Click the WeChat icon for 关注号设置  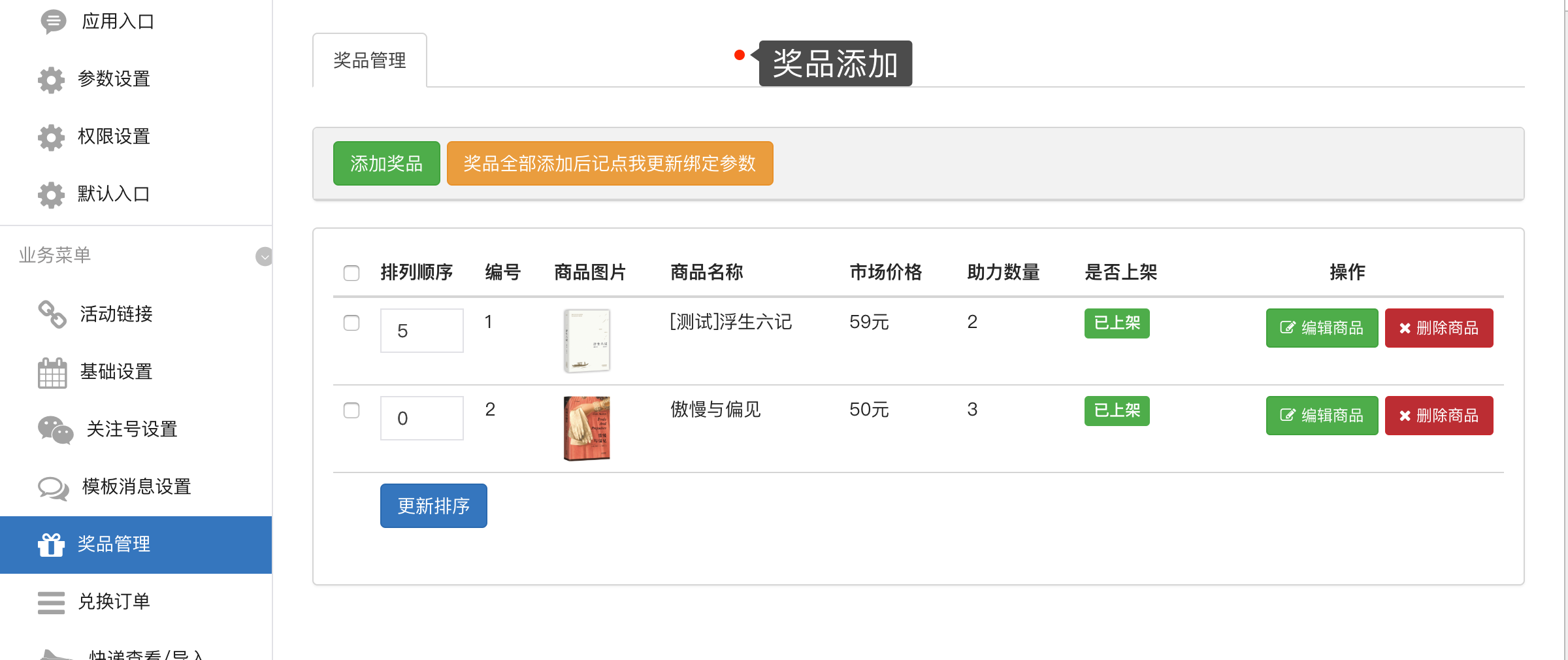(x=56, y=430)
